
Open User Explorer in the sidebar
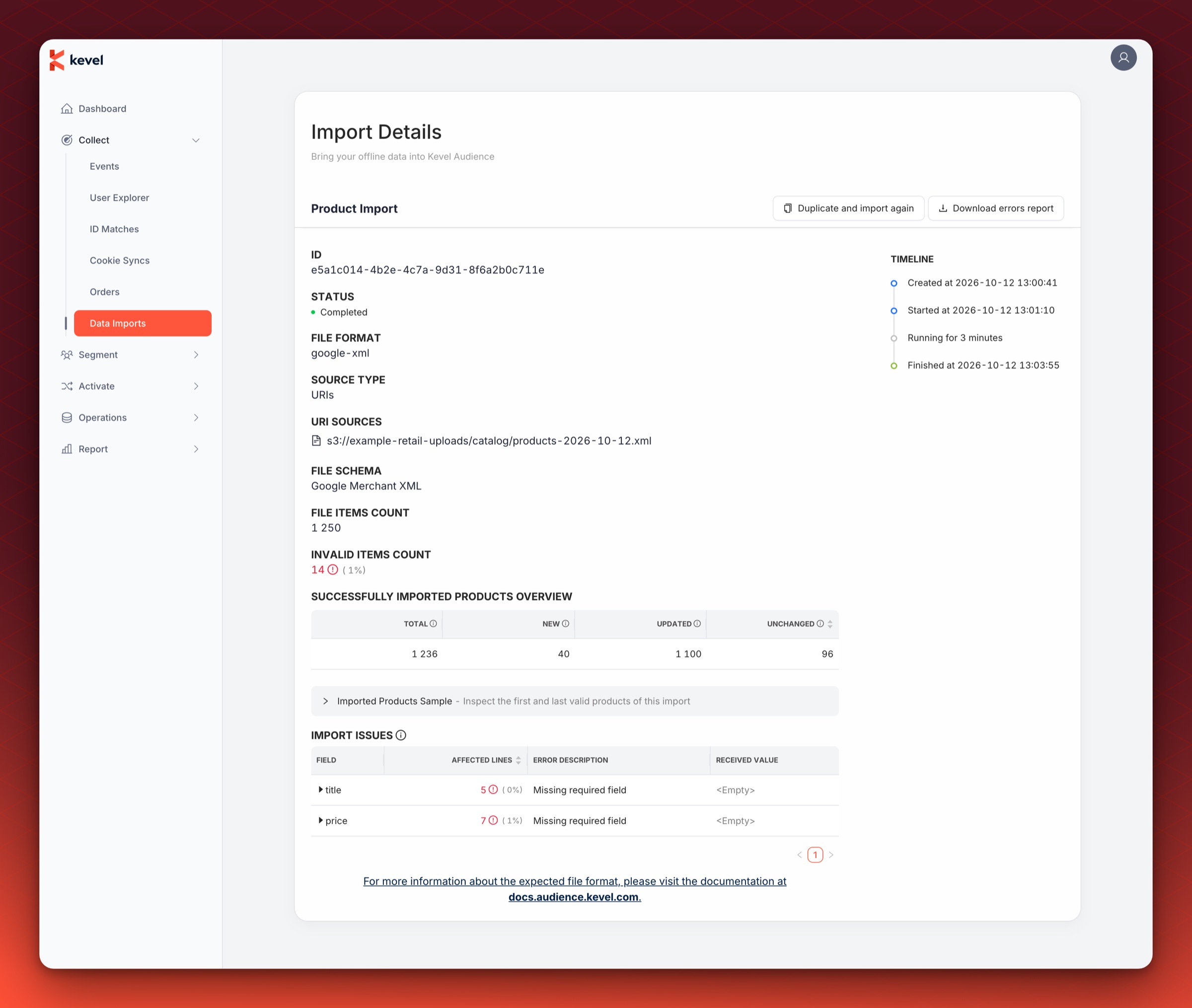coord(119,198)
